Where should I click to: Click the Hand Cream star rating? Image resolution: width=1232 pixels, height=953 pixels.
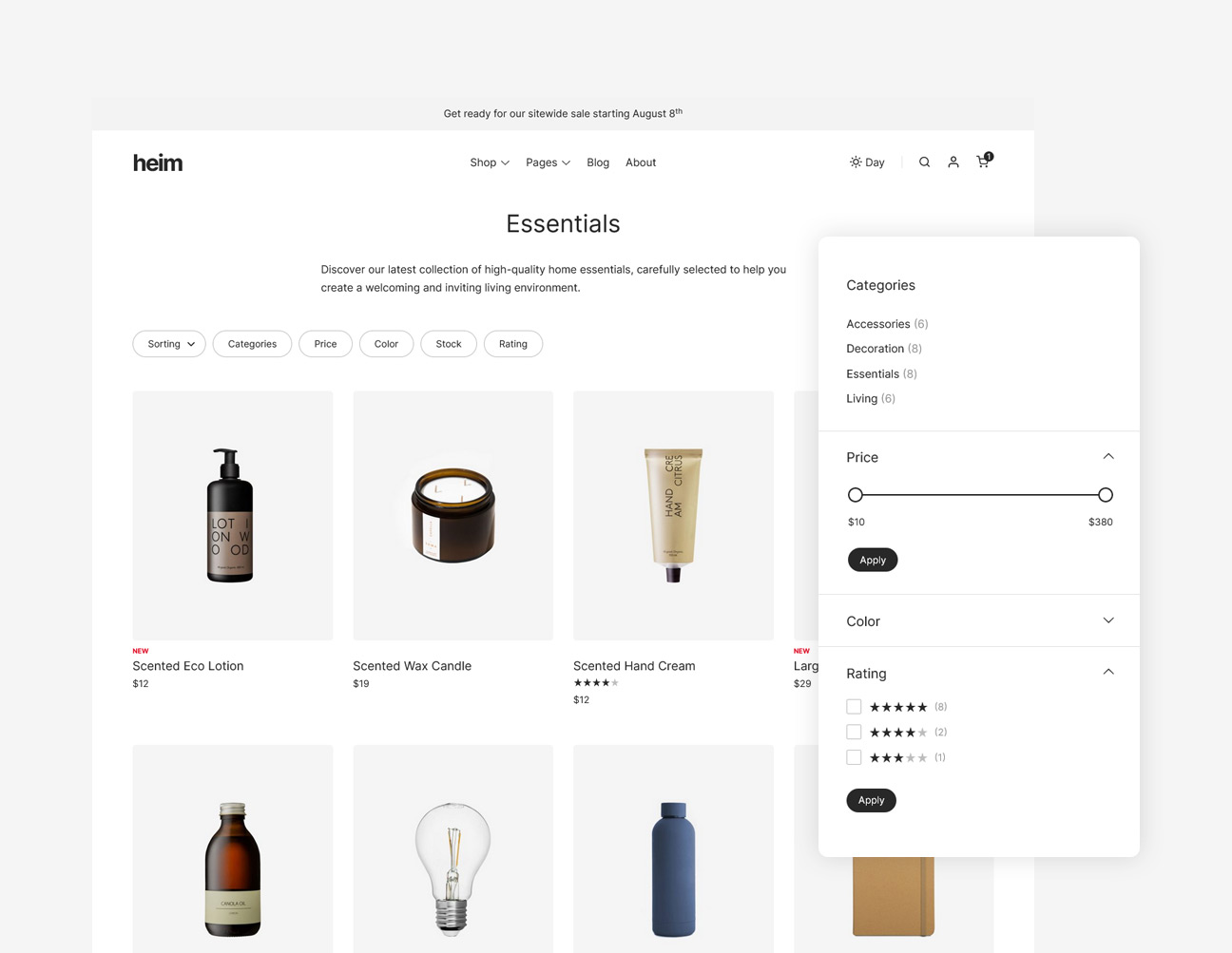[x=596, y=683]
